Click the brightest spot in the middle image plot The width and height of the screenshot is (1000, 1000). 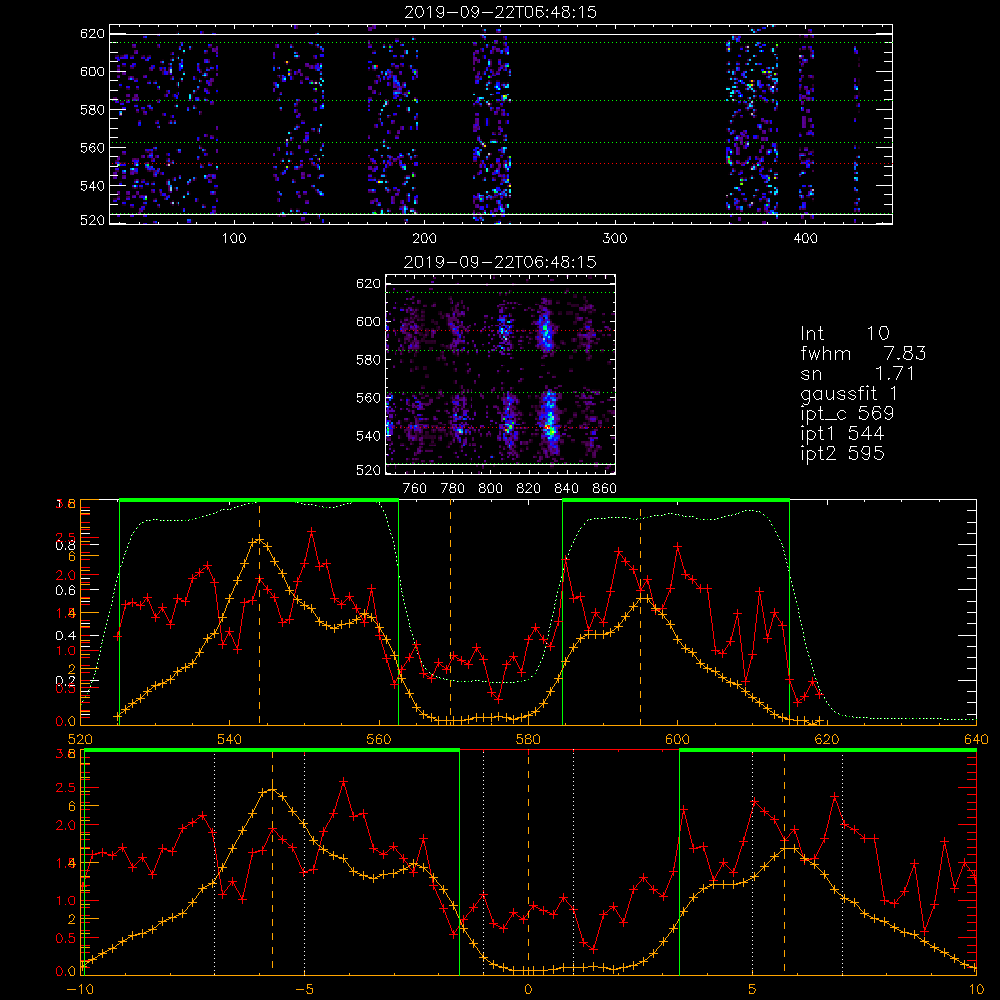[547, 427]
